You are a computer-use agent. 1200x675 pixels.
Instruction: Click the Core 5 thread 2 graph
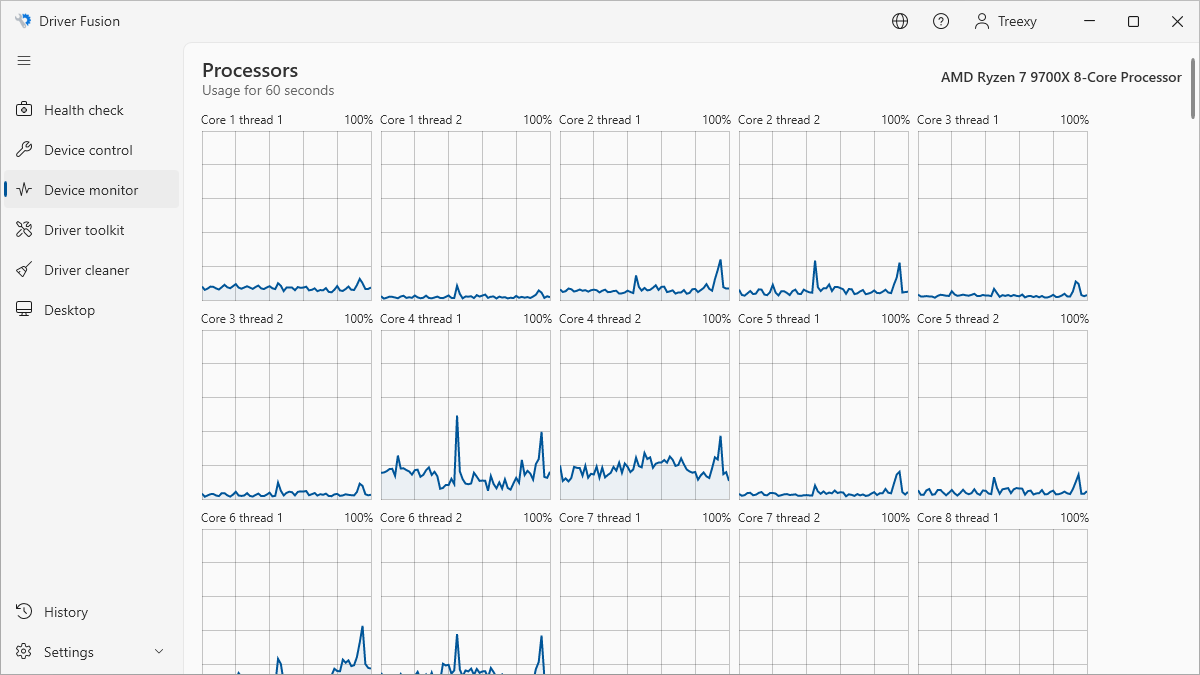click(1002, 415)
